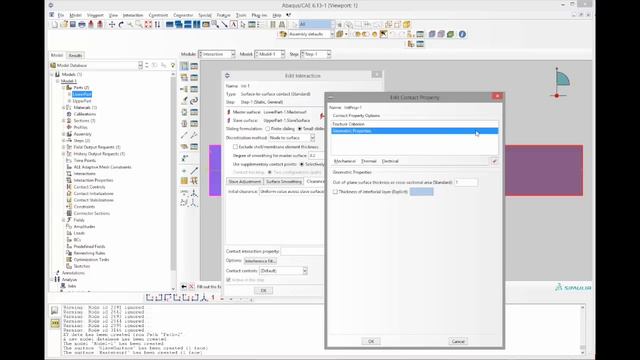
Task: Select the Finite sliding radio button
Action: [x=268, y=129]
